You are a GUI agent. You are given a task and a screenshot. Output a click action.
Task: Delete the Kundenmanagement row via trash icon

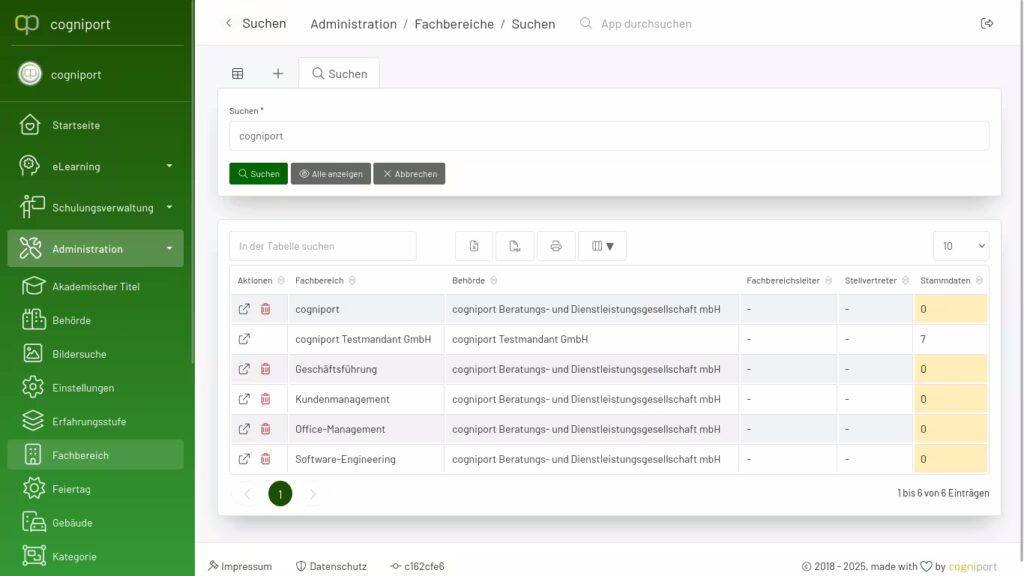(265, 399)
